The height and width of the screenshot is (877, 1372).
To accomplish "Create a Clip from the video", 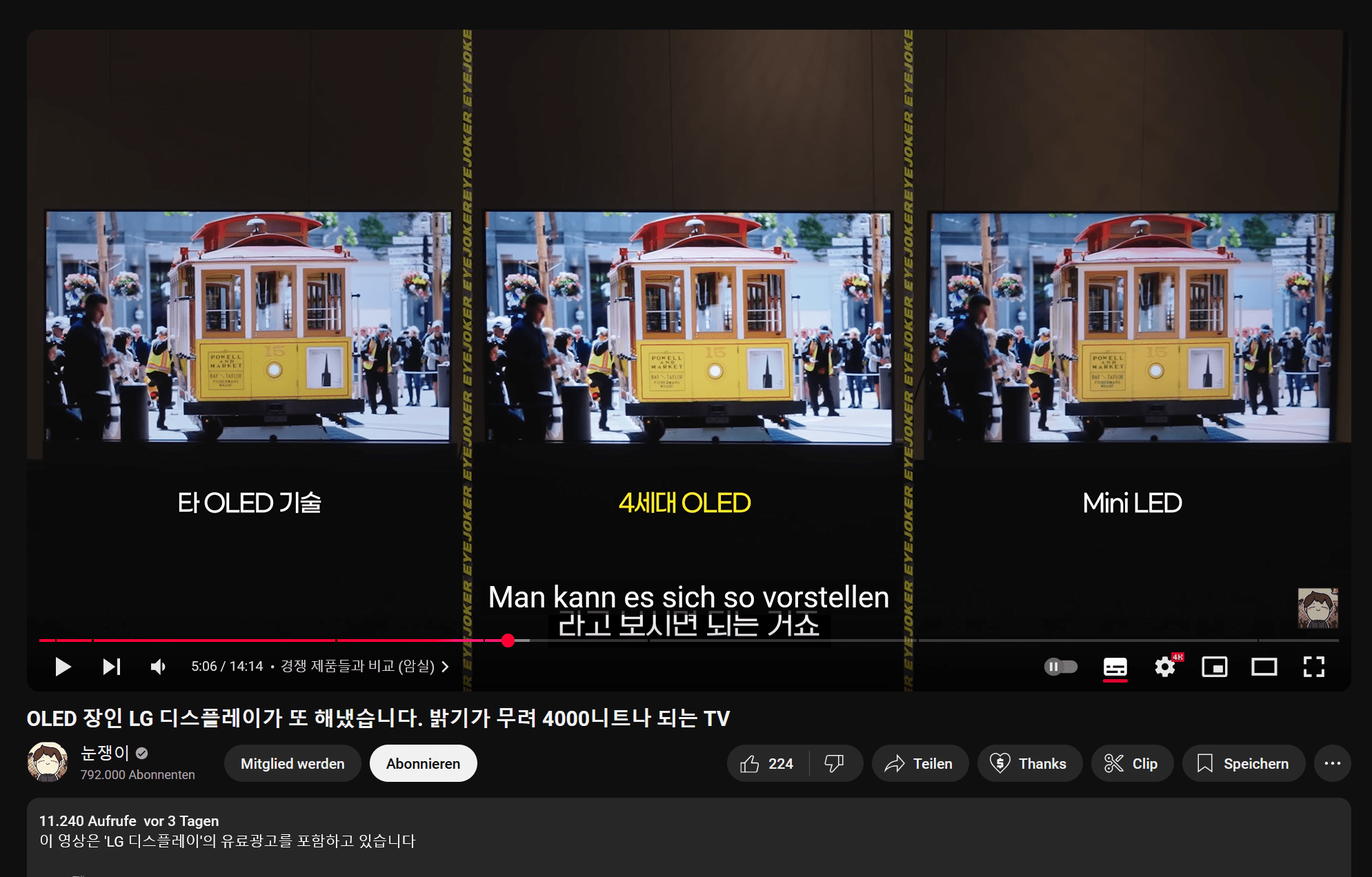I will tap(1132, 764).
